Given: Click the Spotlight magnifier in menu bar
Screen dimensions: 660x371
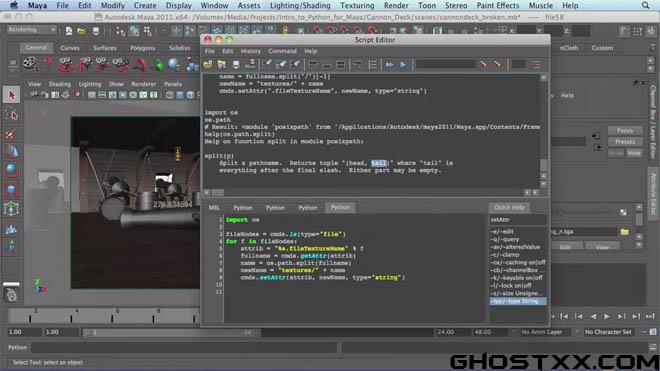Looking at the screenshot, I should coord(645,5).
